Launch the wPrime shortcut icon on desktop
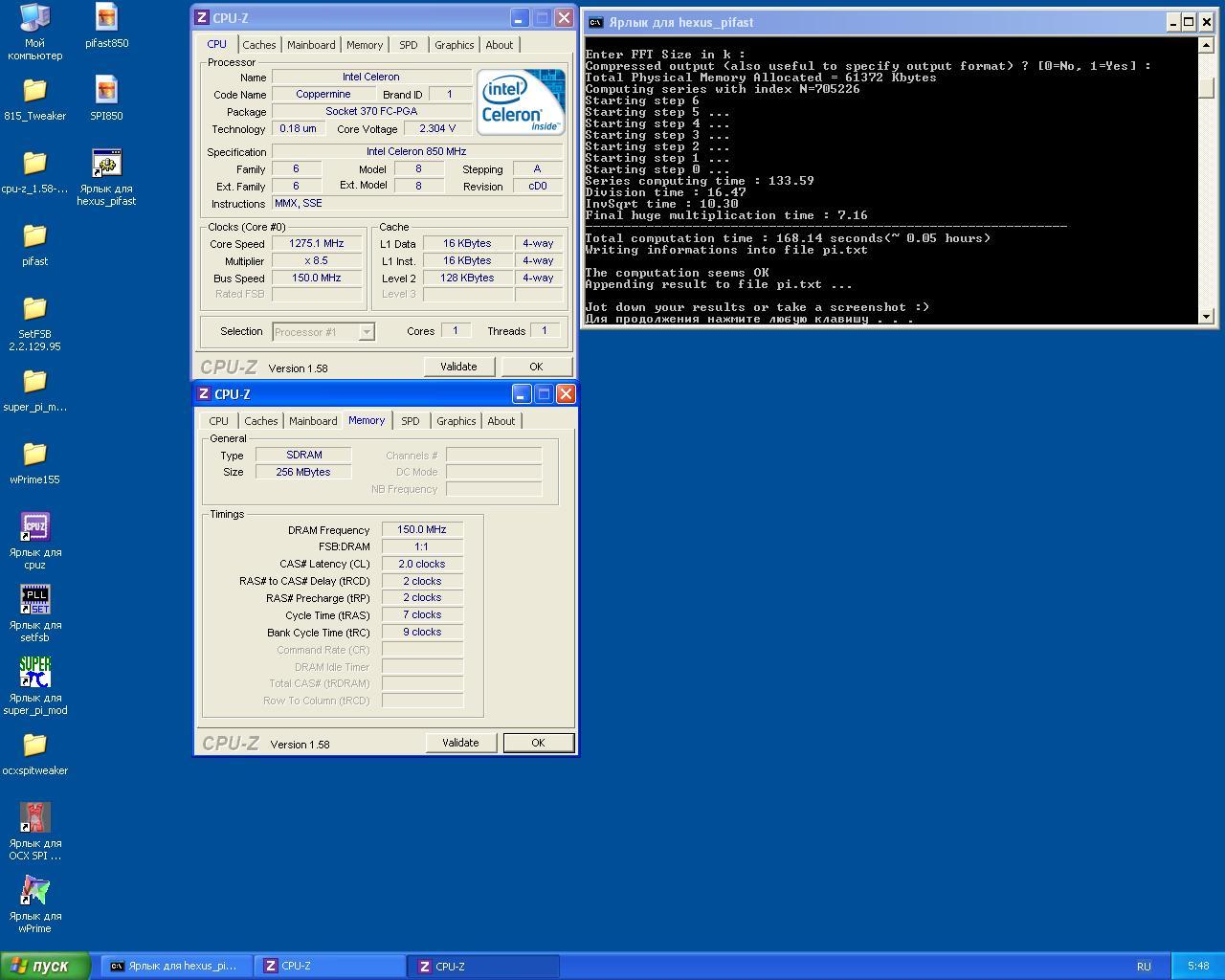This screenshot has height=980, width=1225. click(34, 904)
